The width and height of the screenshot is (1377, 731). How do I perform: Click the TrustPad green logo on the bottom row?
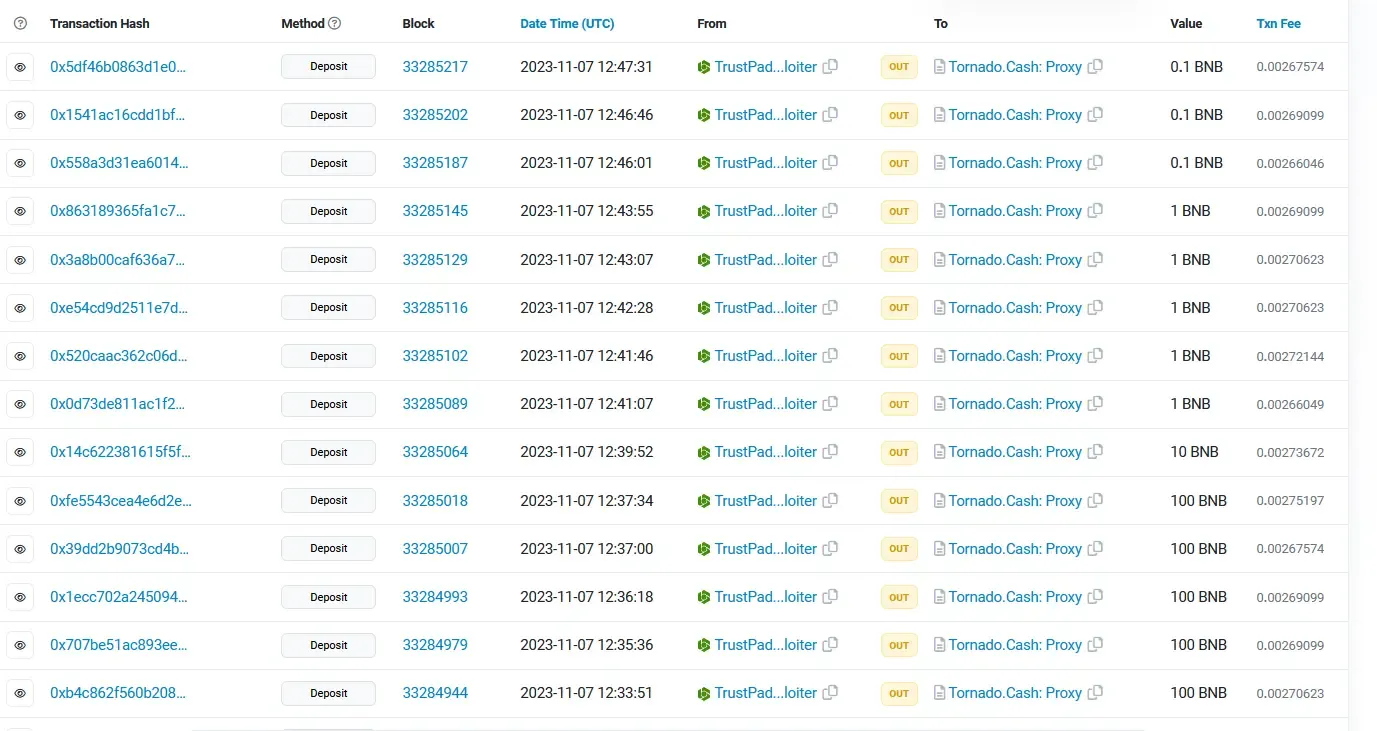click(x=703, y=693)
